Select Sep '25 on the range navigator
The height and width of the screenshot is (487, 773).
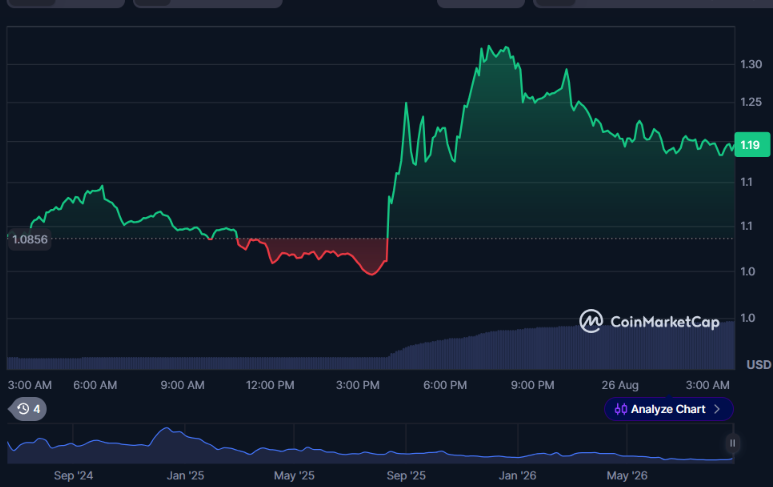[x=406, y=476]
